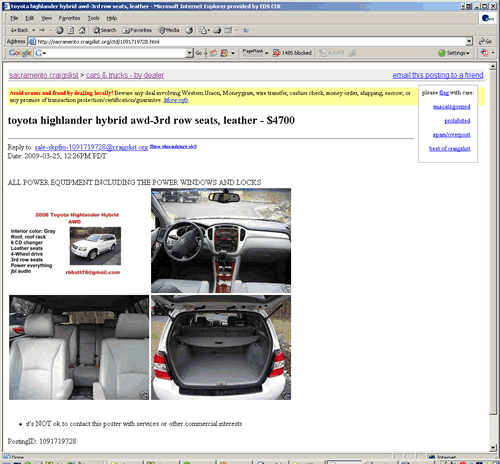This screenshot has height=464, width=500.
Task: Click the History icon in toolbar
Action: (189, 30)
